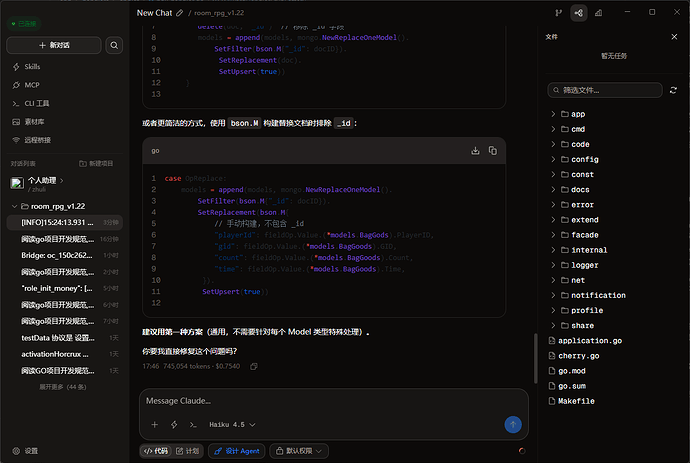Viewport: 690px width, 463px height.
Task: Expand the app folder
Action: (553, 114)
